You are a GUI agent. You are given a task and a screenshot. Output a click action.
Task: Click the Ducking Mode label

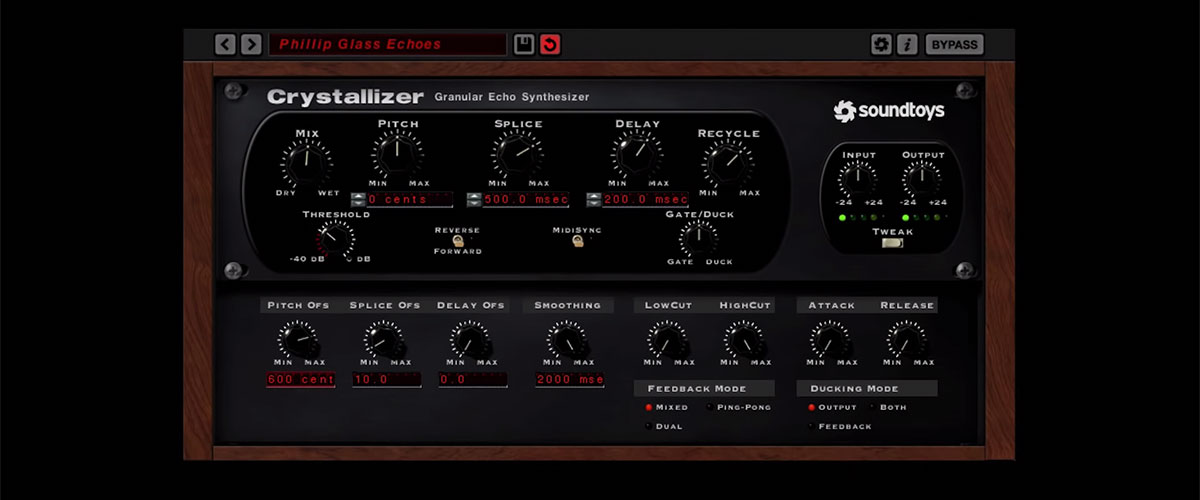(x=856, y=388)
